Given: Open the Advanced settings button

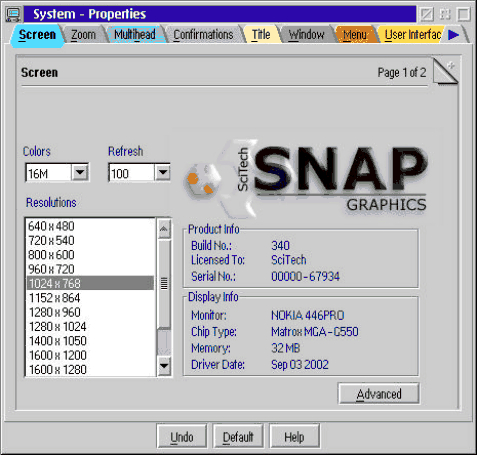Looking at the screenshot, I should (x=379, y=394).
